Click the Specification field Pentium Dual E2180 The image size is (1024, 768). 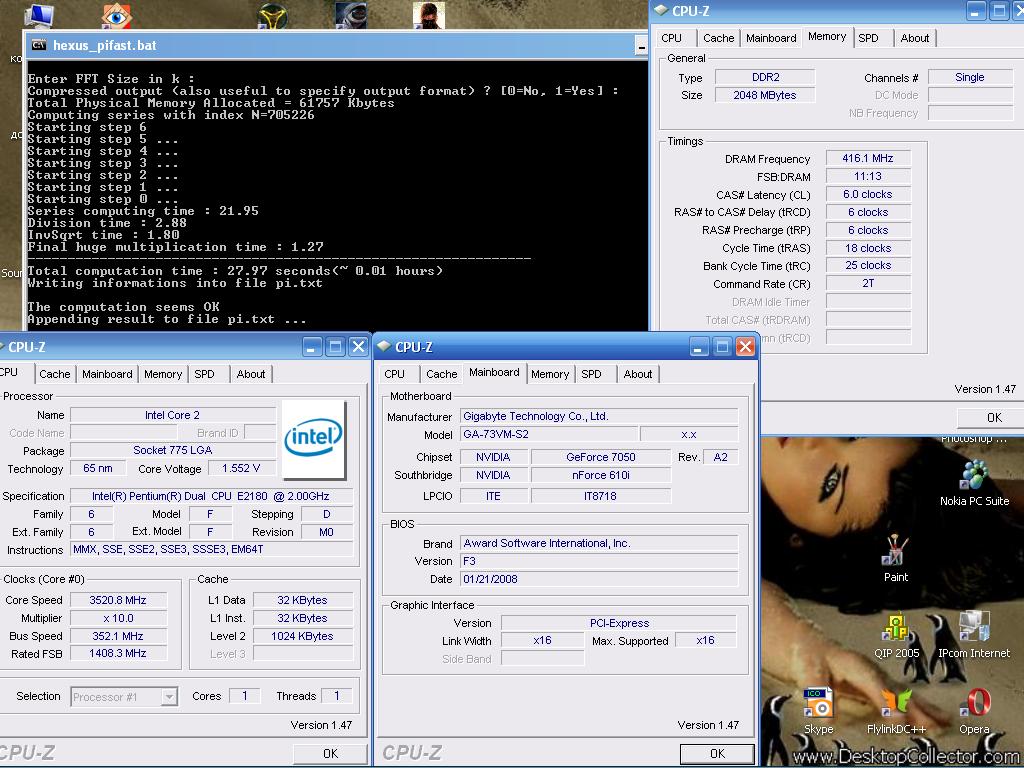211,496
